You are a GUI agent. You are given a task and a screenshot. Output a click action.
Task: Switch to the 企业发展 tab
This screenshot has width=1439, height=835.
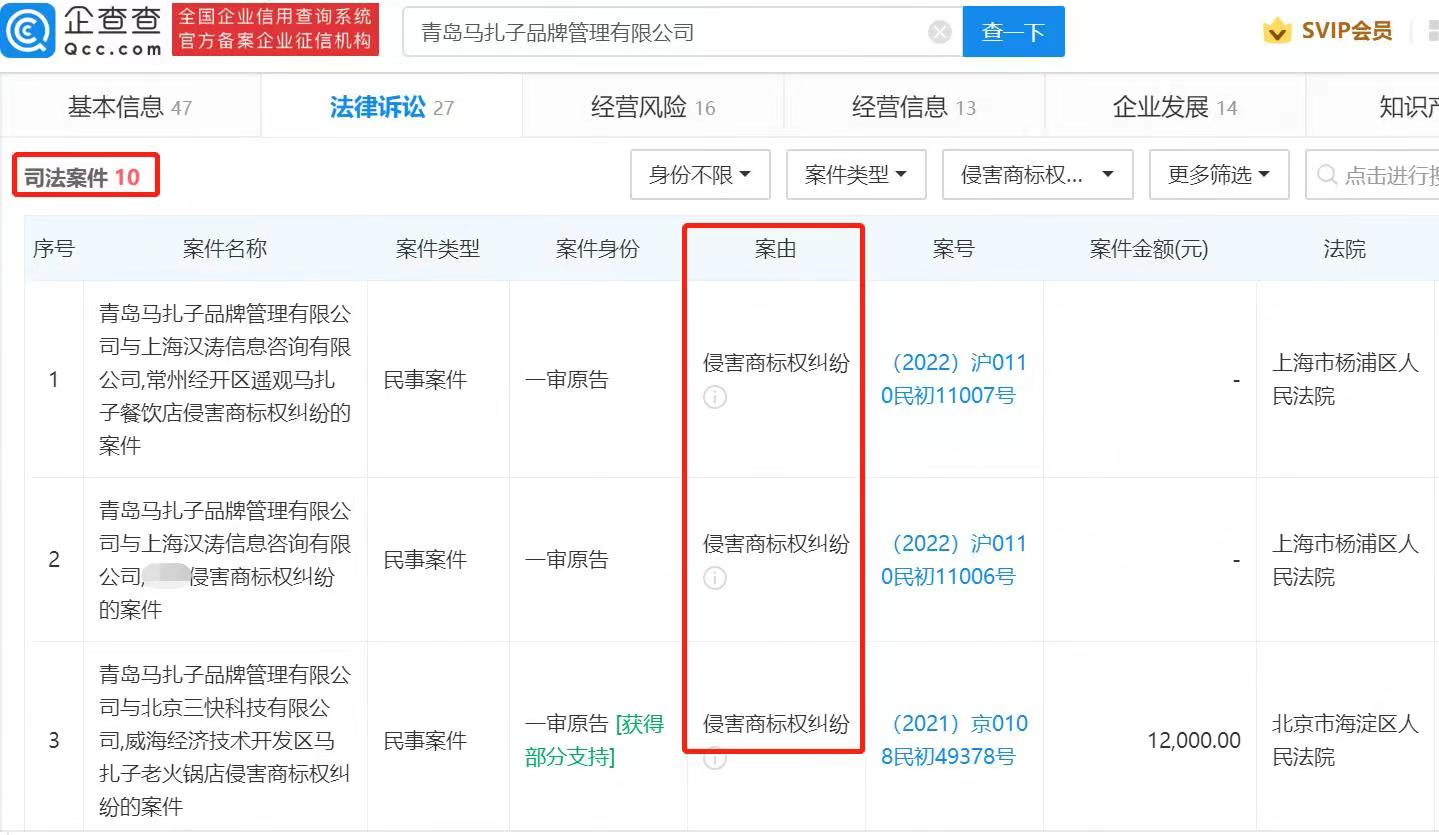pos(1175,107)
